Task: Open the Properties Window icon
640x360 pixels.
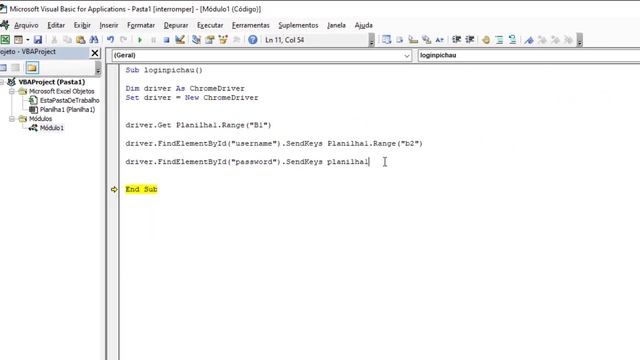Action: pyautogui.click(x=210, y=40)
